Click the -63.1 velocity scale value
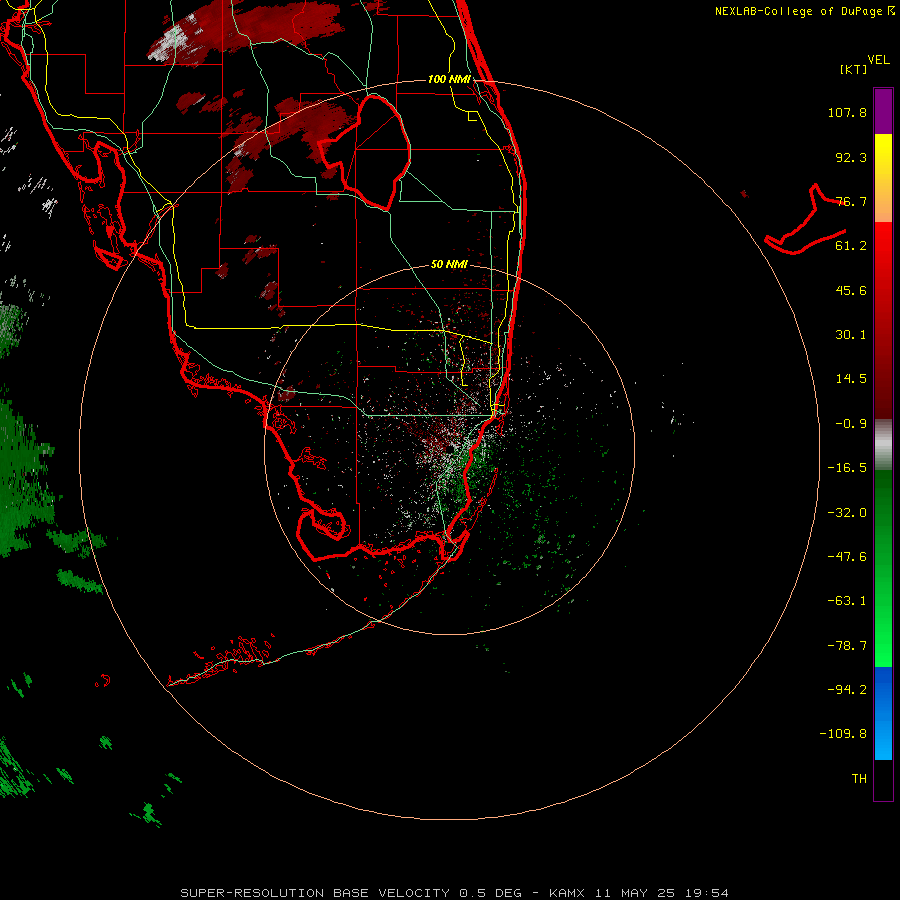The height and width of the screenshot is (900, 900). click(847, 601)
